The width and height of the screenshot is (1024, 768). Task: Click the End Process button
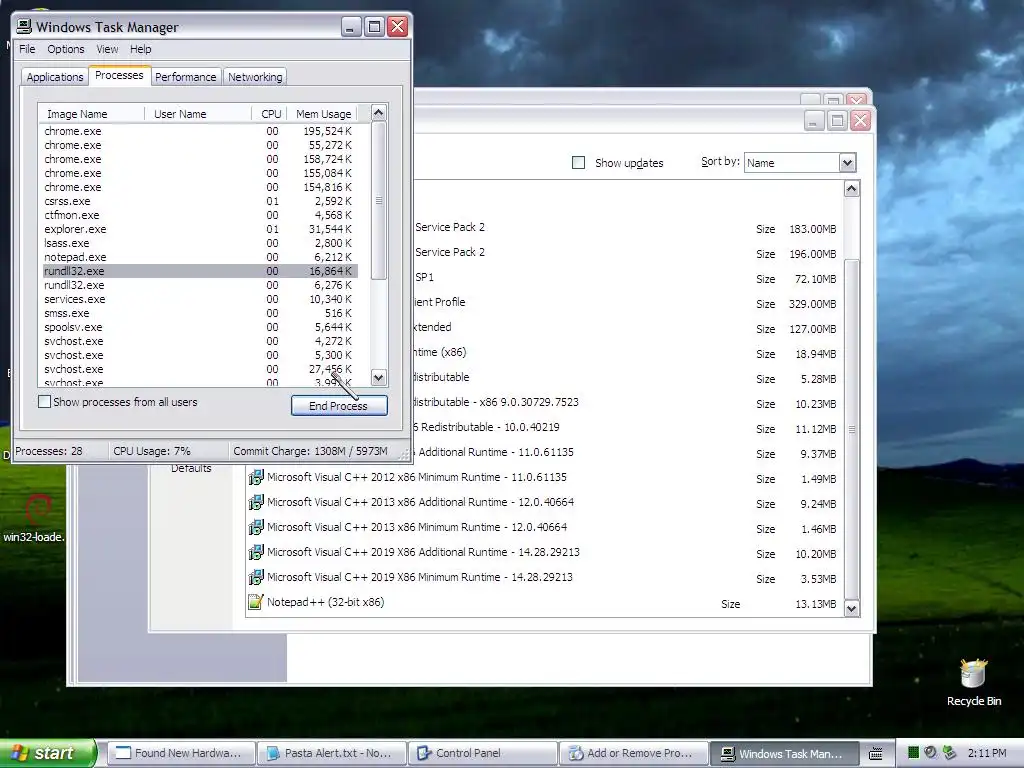click(x=339, y=406)
